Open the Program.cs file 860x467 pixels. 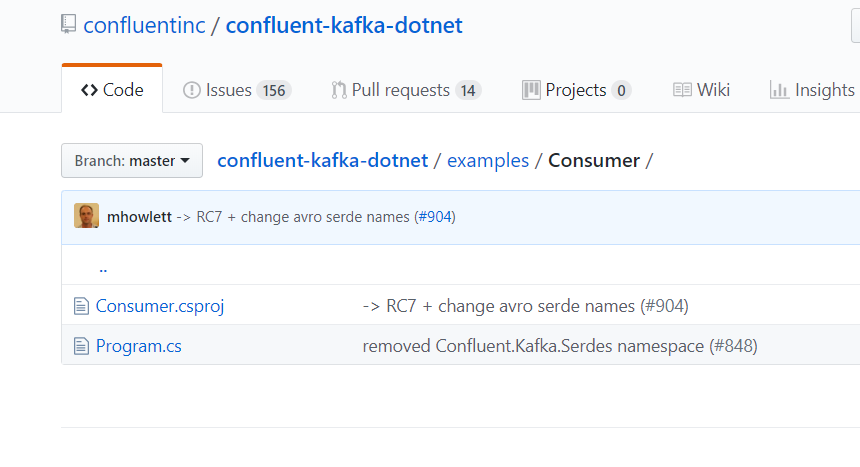[139, 347]
